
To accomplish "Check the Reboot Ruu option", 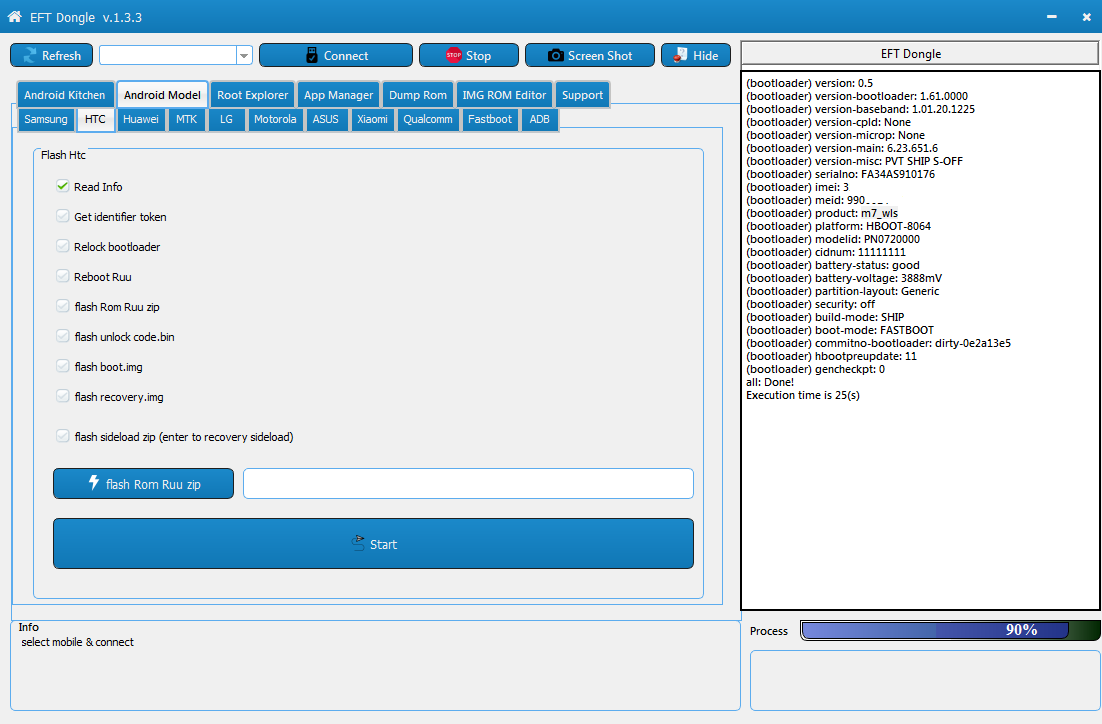I will (x=63, y=276).
